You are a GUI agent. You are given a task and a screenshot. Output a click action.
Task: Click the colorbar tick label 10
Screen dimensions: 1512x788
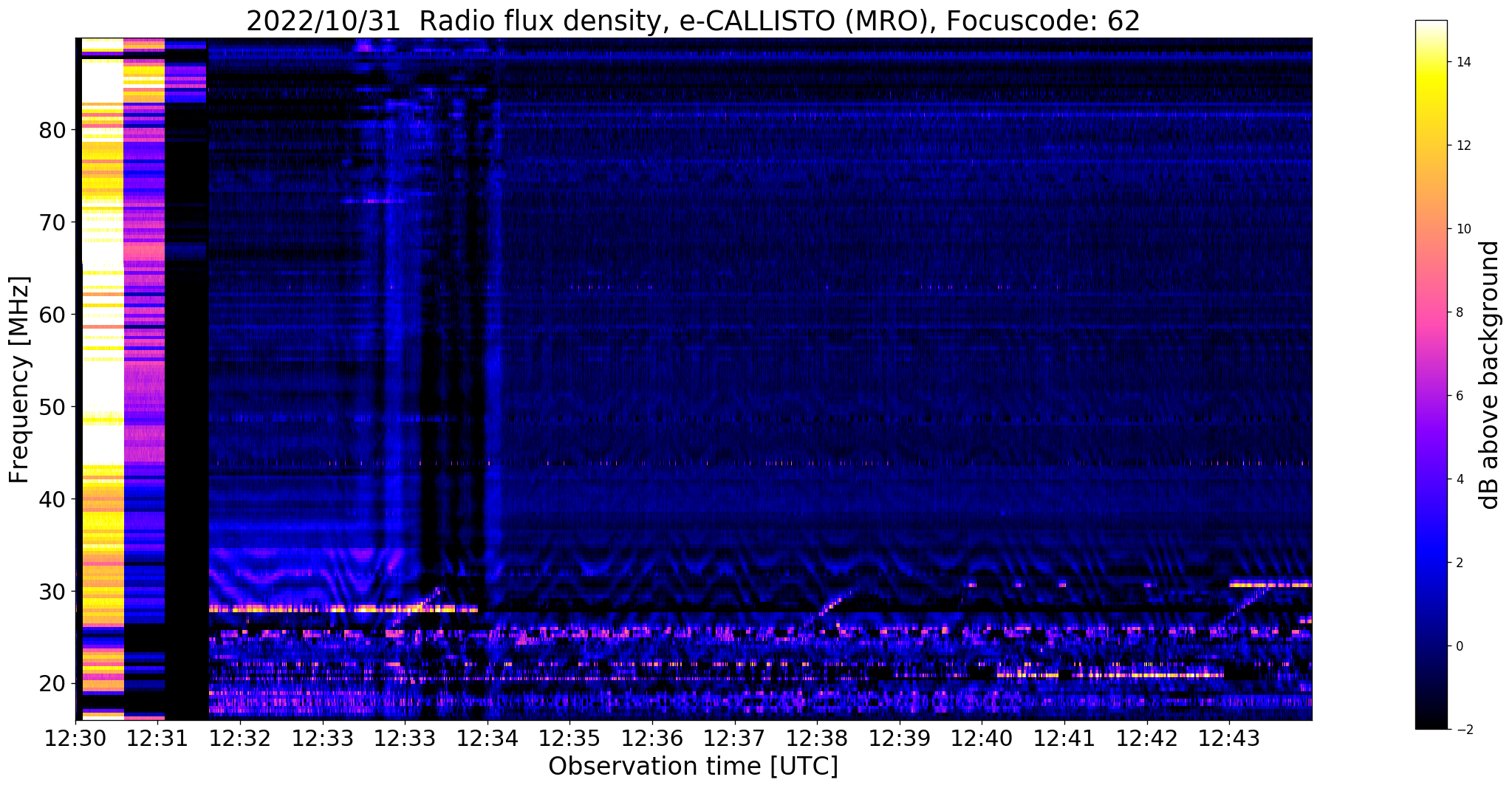point(1464,229)
